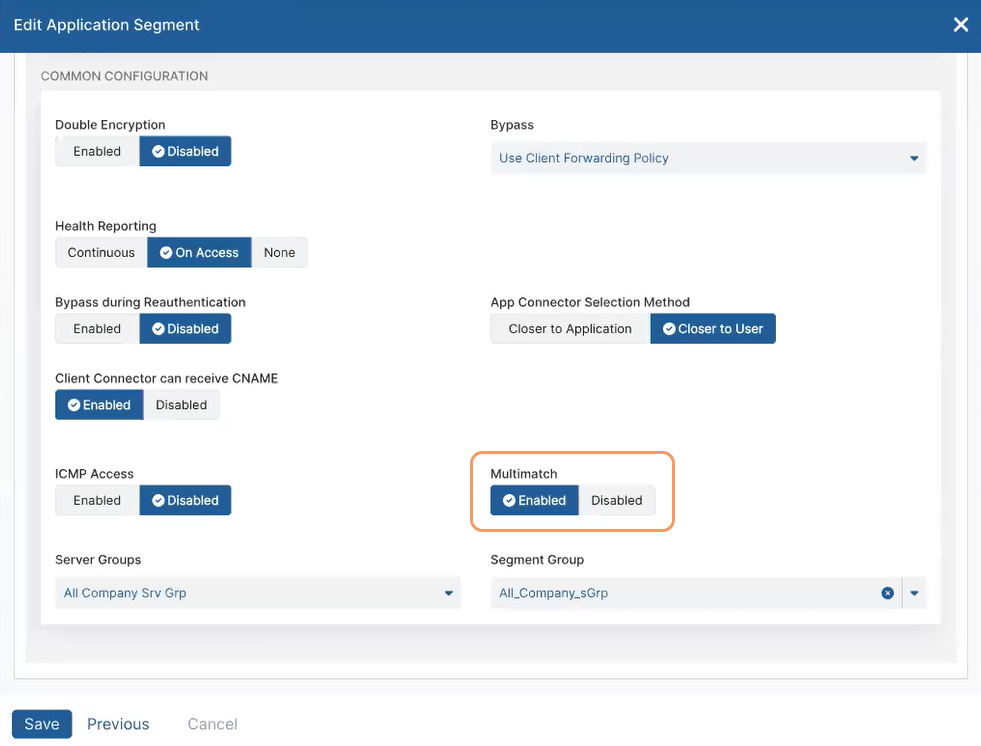Select Disabled for Double Encryption
The width and height of the screenshot is (981, 746).
click(185, 152)
